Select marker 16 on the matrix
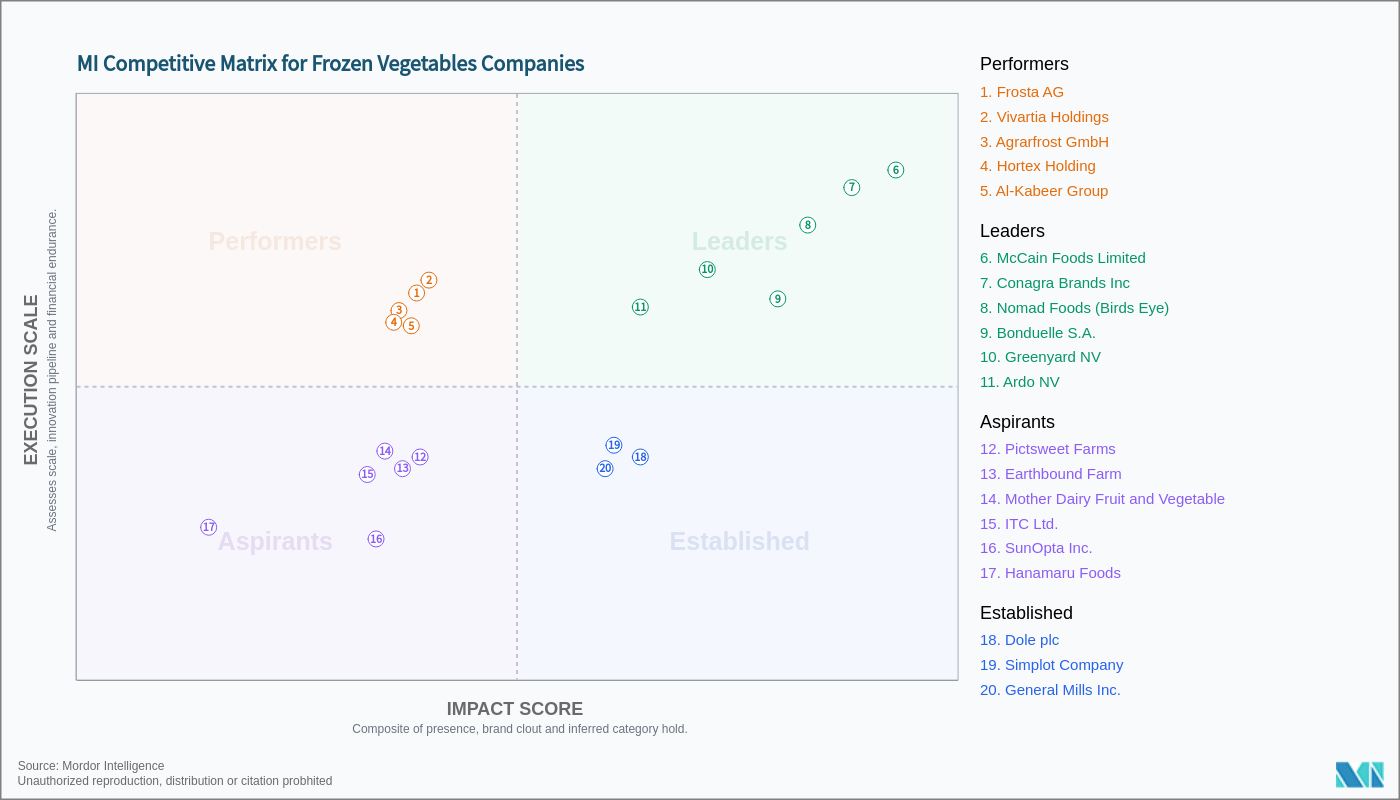This screenshot has width=1400, height=800. tap(376, 539)
